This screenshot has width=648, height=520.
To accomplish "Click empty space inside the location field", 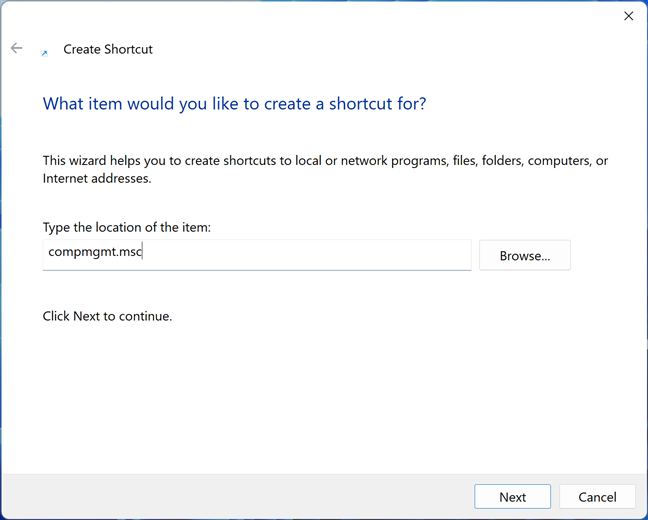I will [x=306, y=255].
